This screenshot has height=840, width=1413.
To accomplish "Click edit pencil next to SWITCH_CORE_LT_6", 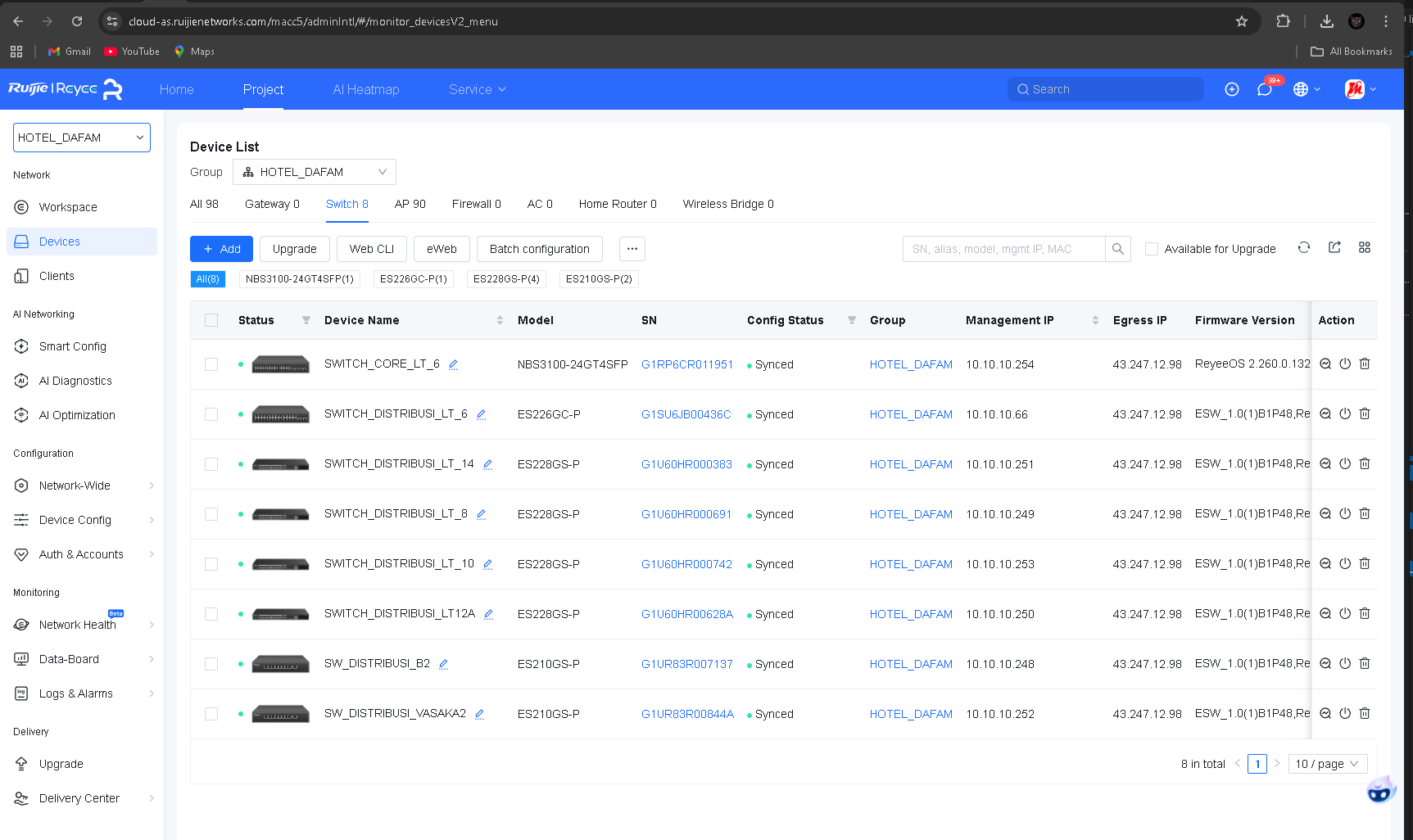I will coord(453,364).
